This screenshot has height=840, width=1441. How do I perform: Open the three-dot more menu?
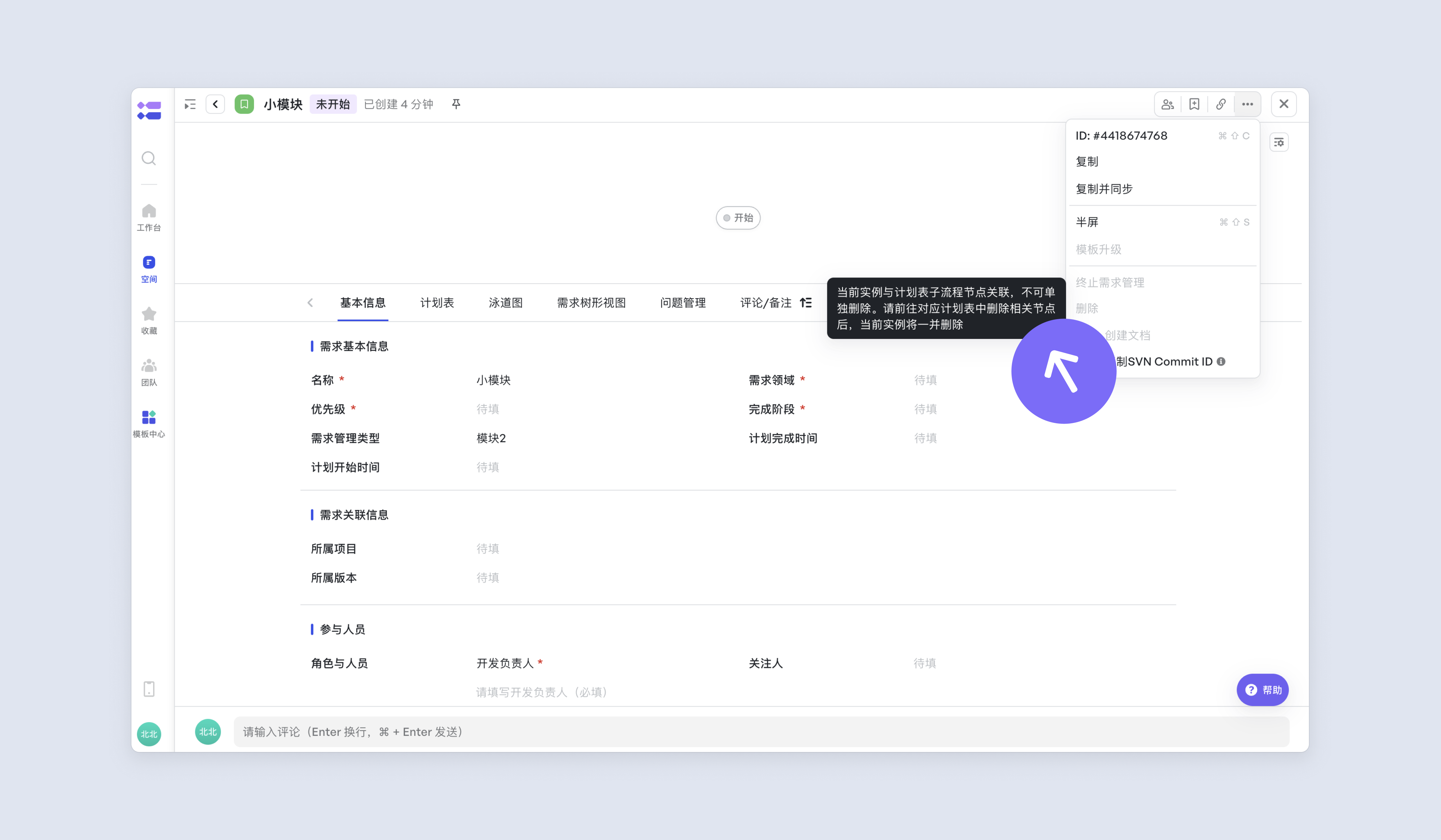click(1247, 104)
